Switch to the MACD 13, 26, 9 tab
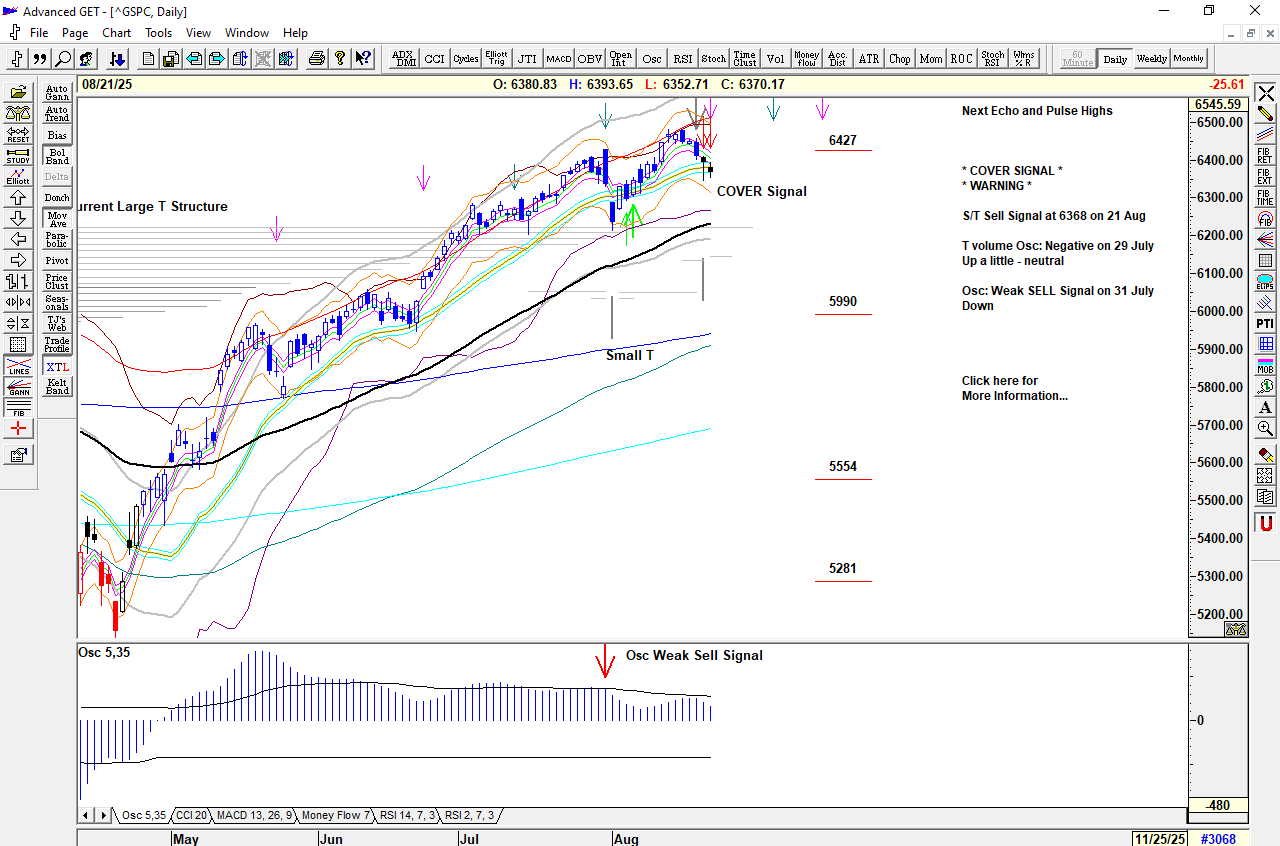 pos(254,816)
